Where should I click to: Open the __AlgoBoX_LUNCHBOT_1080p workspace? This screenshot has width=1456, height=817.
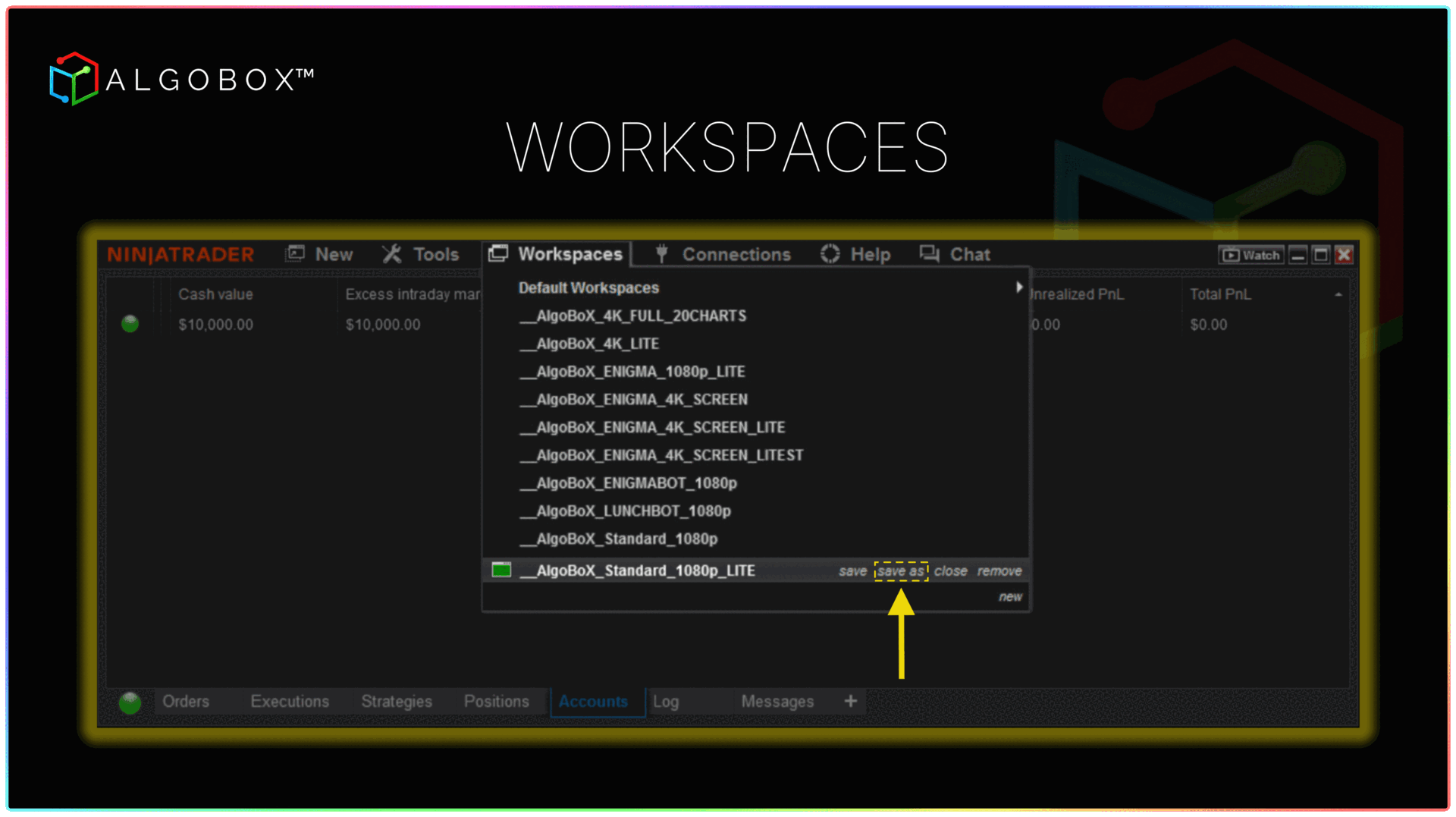[633, 511]
